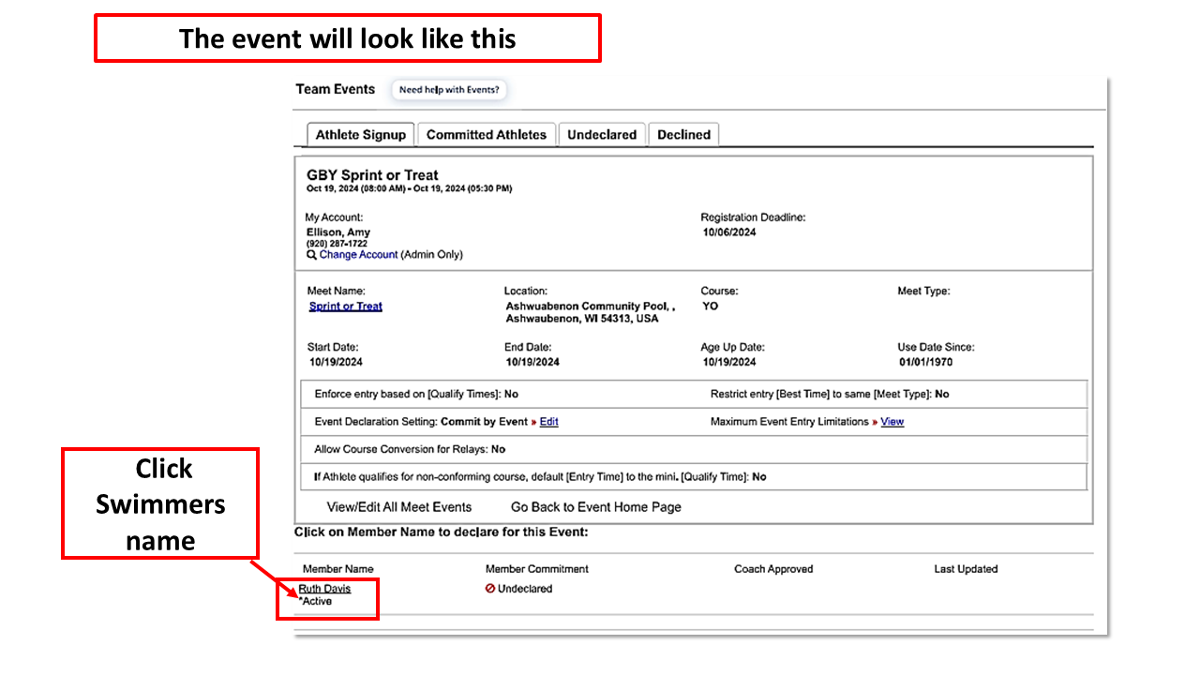This screenshot has height=675, width=1200.
Task: Go to the Declined tab
Action: click(684, 135)
